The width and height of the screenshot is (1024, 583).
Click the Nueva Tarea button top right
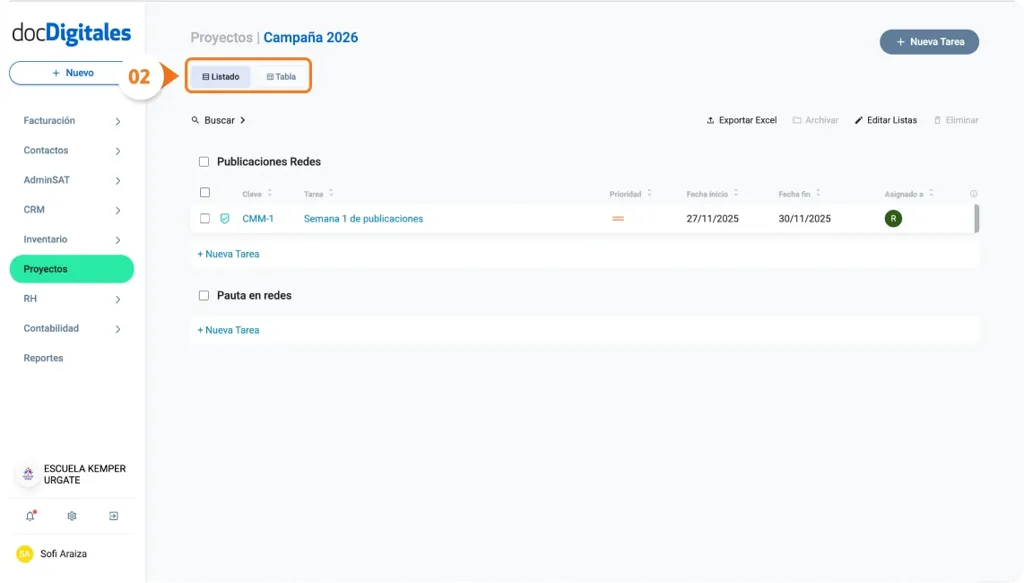(x=928, y=41)
